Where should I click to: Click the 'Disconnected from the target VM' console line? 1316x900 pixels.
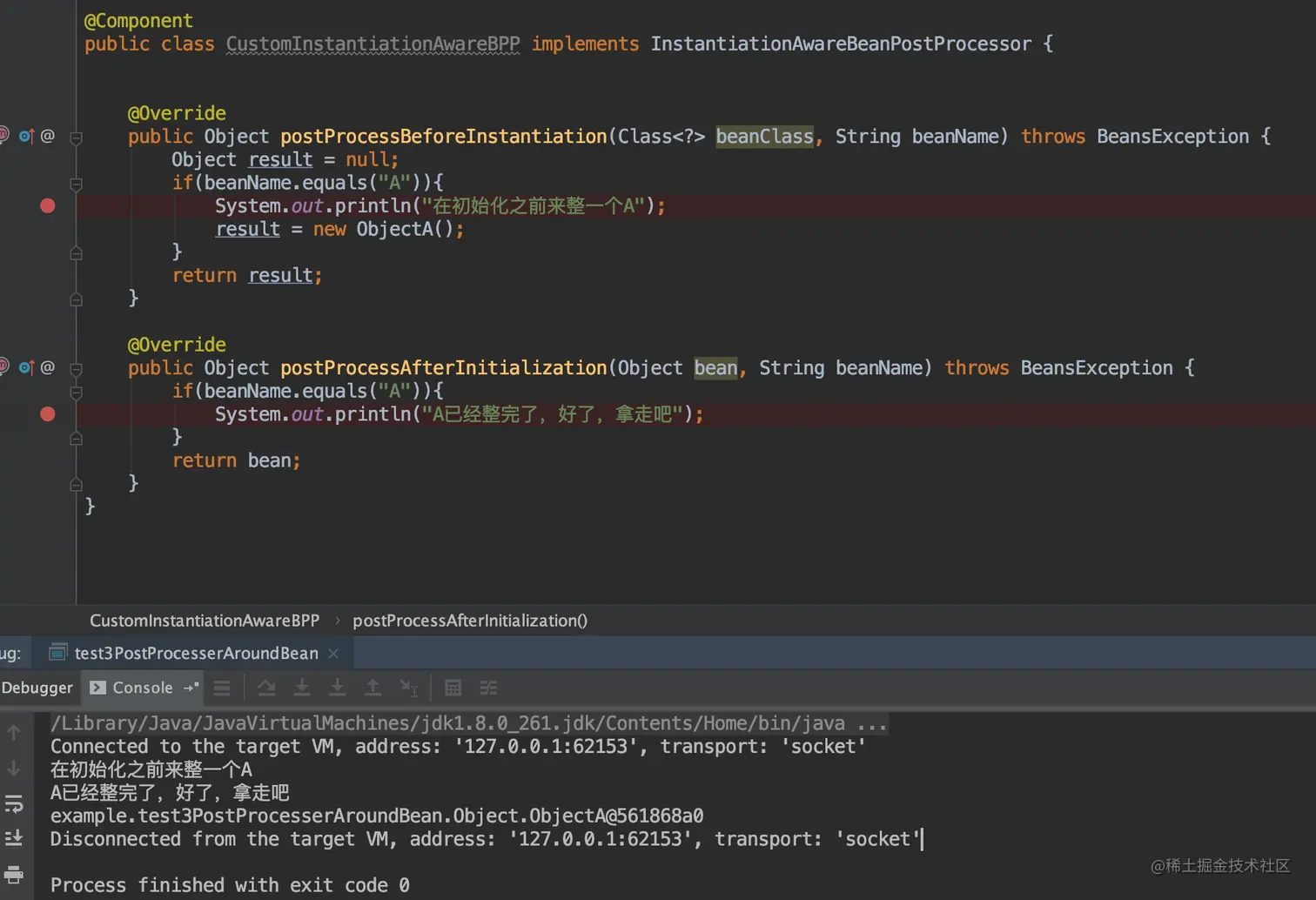click(486, 839)
